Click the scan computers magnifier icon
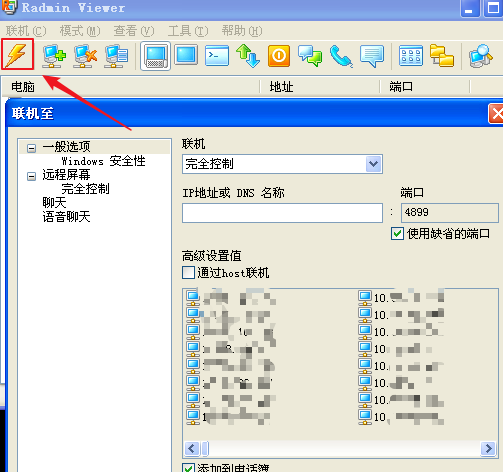The image size is (503, 472). tap(480, 56)
